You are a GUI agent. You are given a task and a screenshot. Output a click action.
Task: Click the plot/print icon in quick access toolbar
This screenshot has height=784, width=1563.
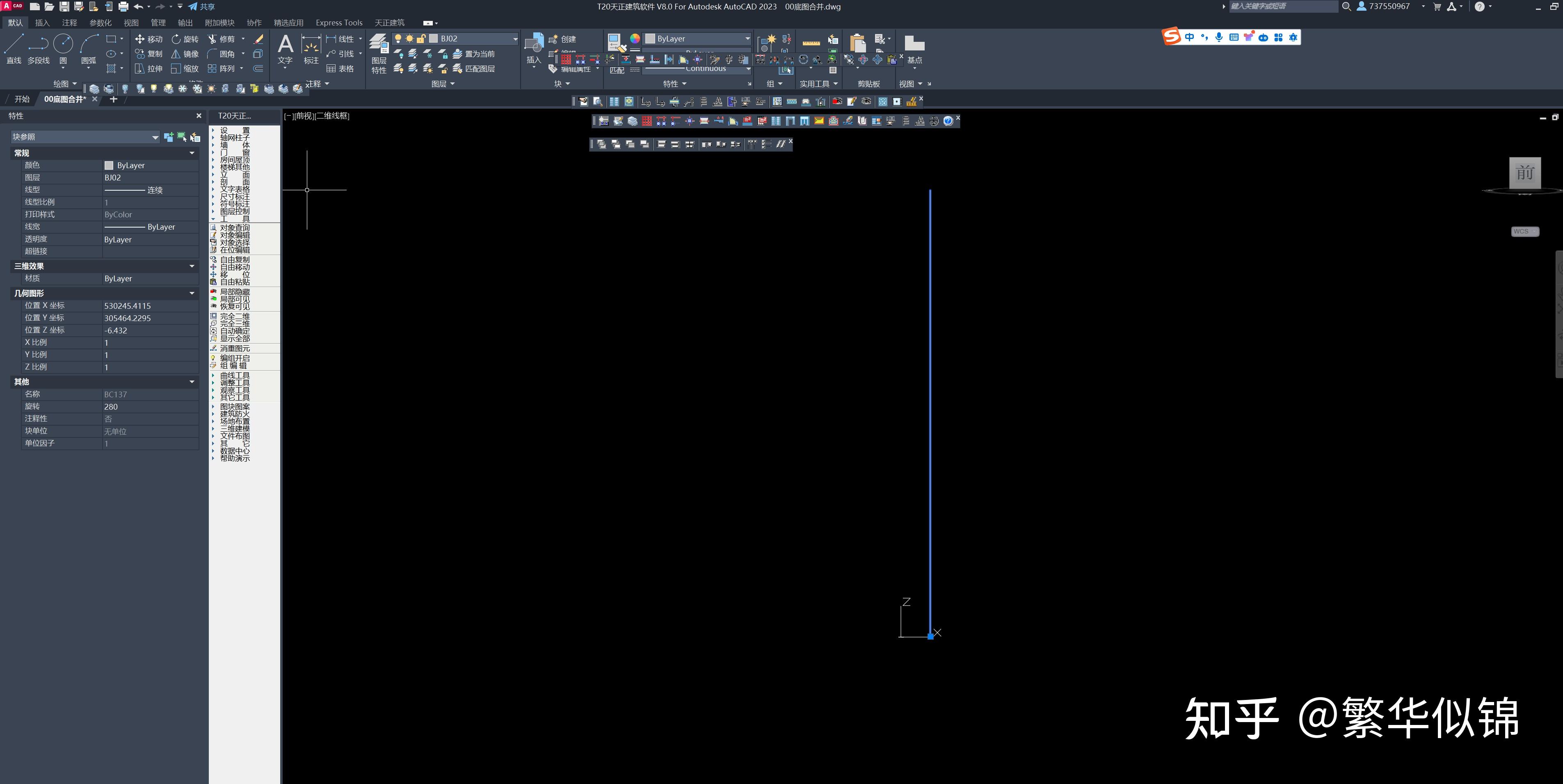pos(123,7)
